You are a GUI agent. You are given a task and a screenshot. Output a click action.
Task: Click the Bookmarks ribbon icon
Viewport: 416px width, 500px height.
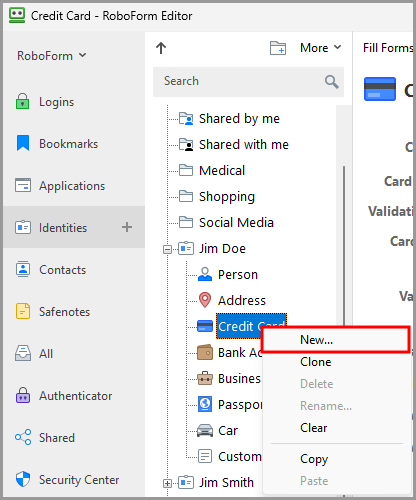click(x=23, y=143)
